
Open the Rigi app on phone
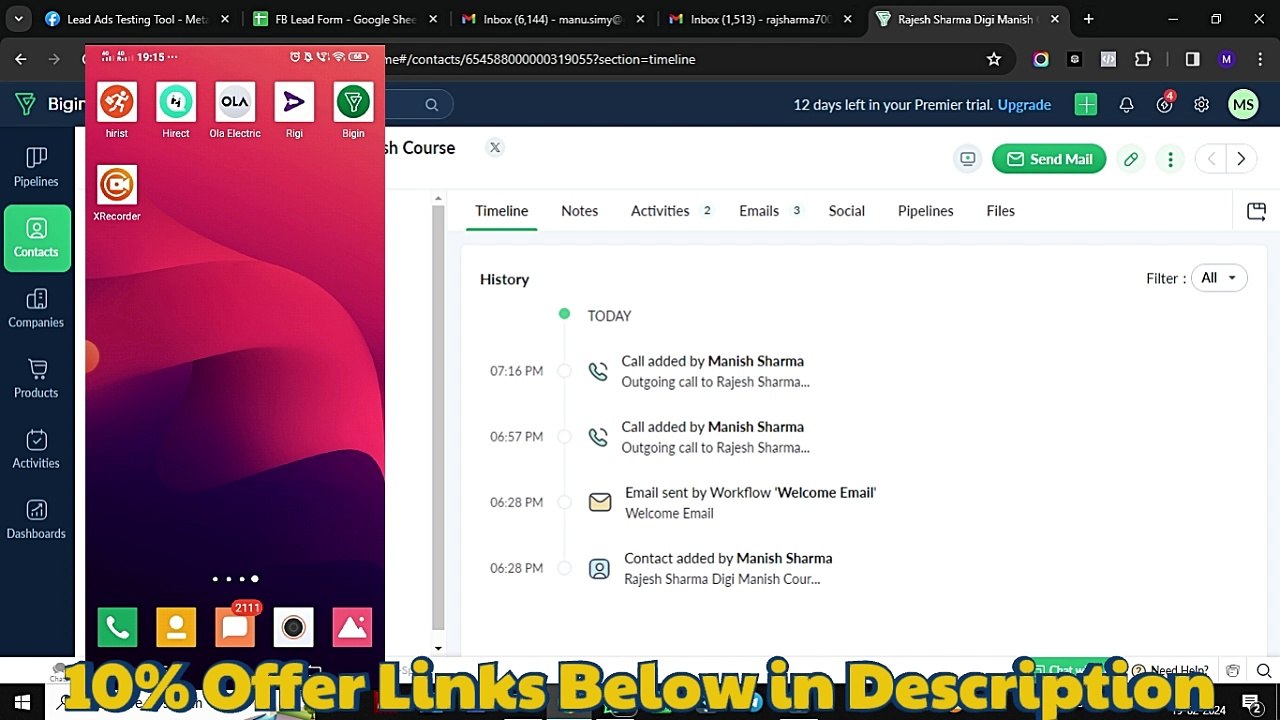tap(294, 102)
